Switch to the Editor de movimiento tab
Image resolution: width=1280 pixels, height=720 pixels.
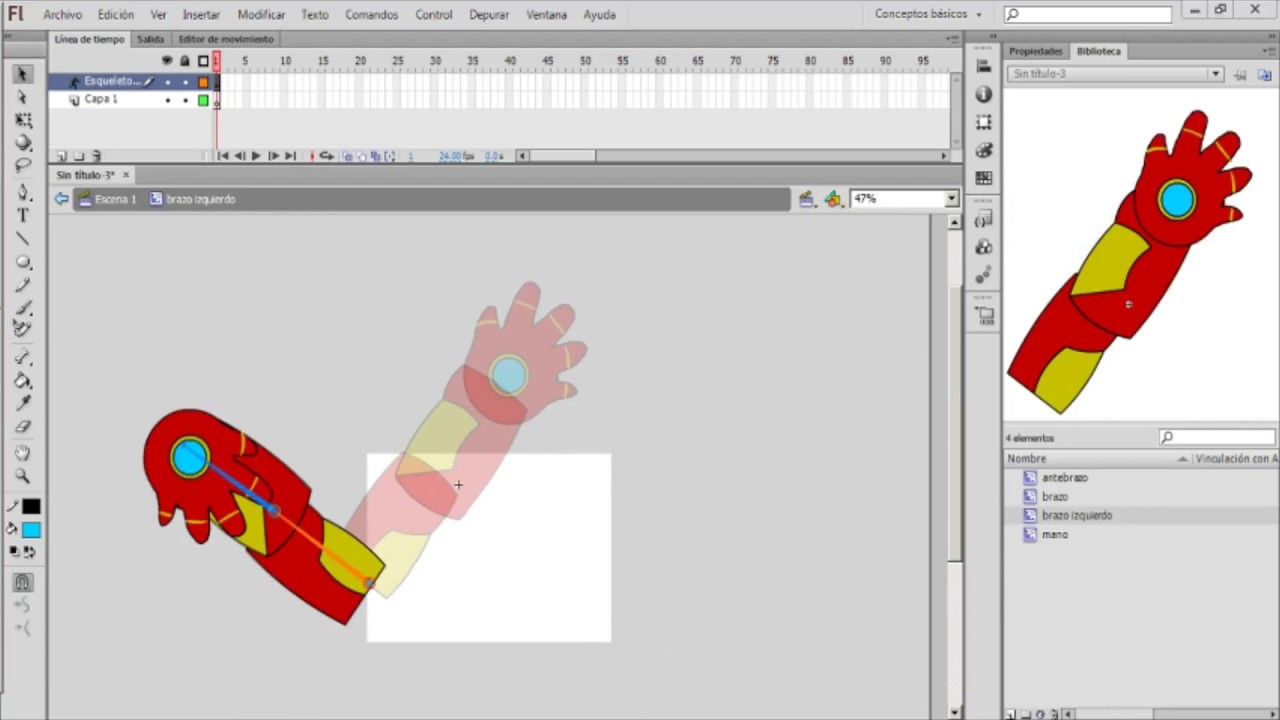coord(225,39)
